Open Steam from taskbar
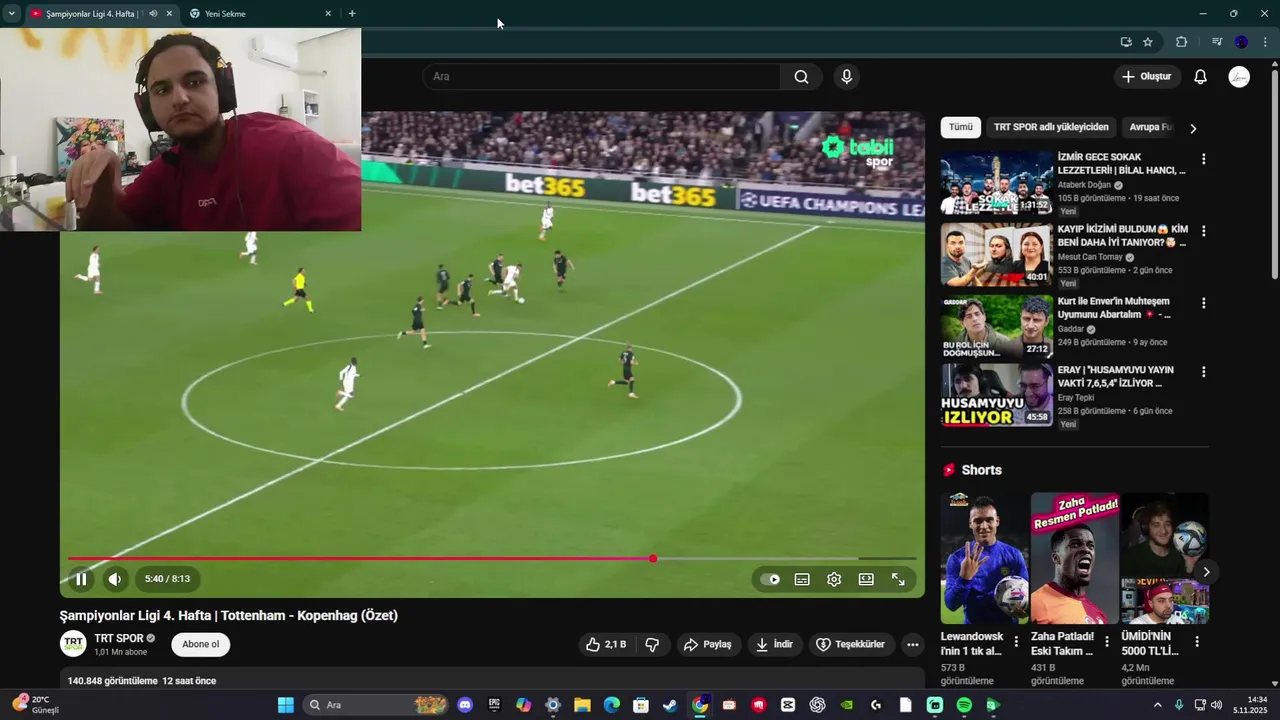The image size is (1280, 720). (670, 705)
